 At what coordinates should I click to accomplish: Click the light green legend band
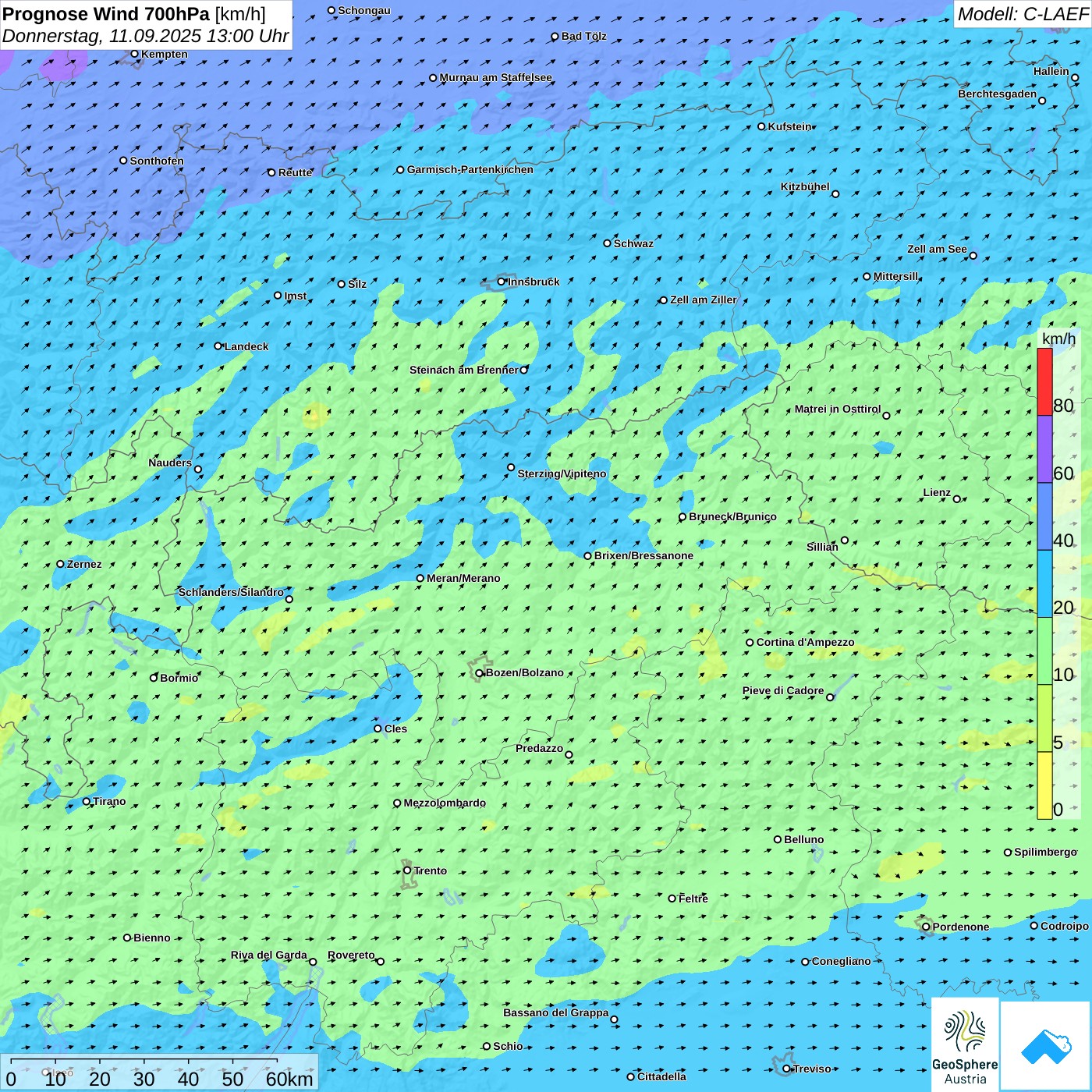pyautogui.click(x=1044, y=651)
